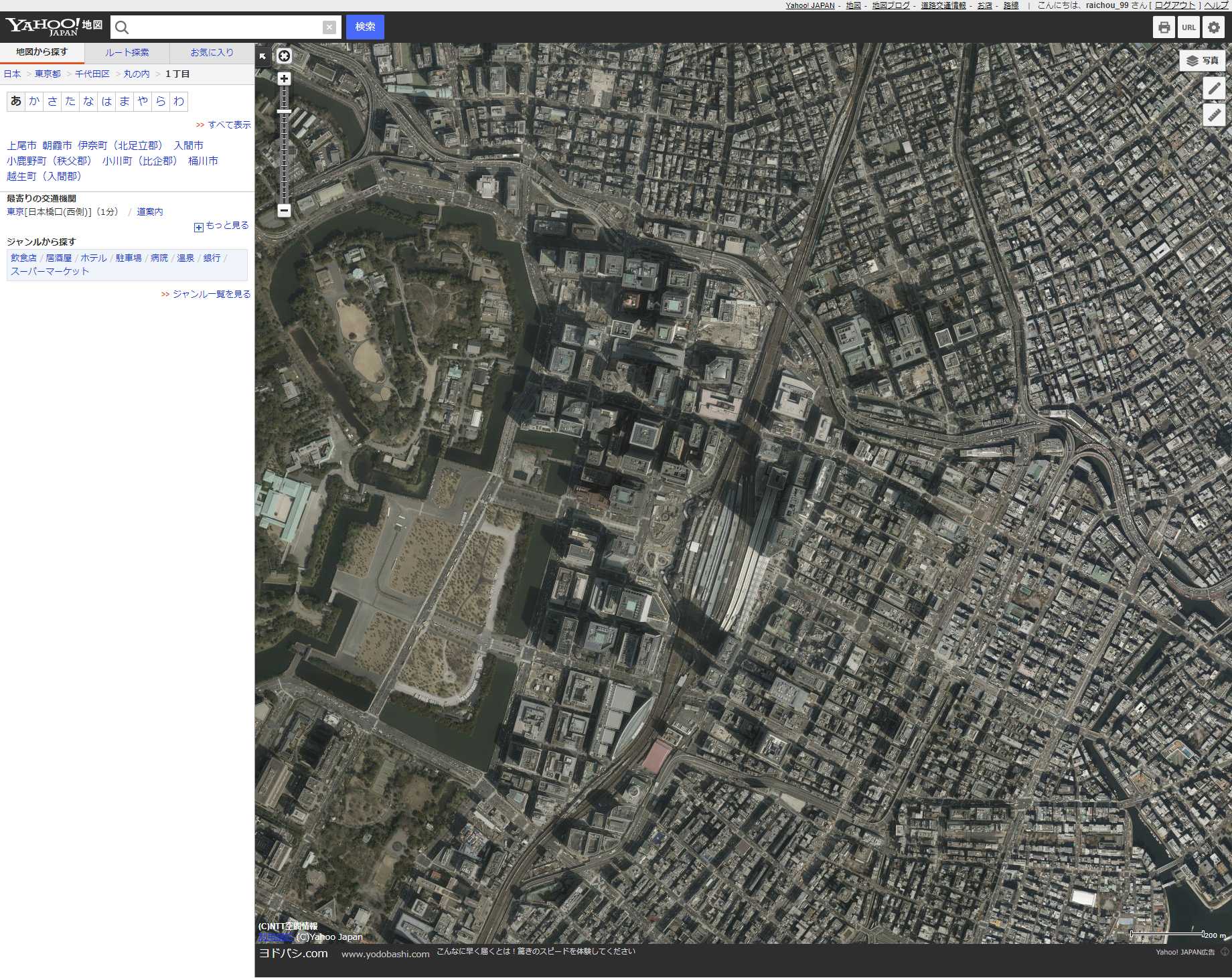This screenshot has height=978, width=1232.
Task: Open the 越生町（入間郡） link
Action: (45, 176)
